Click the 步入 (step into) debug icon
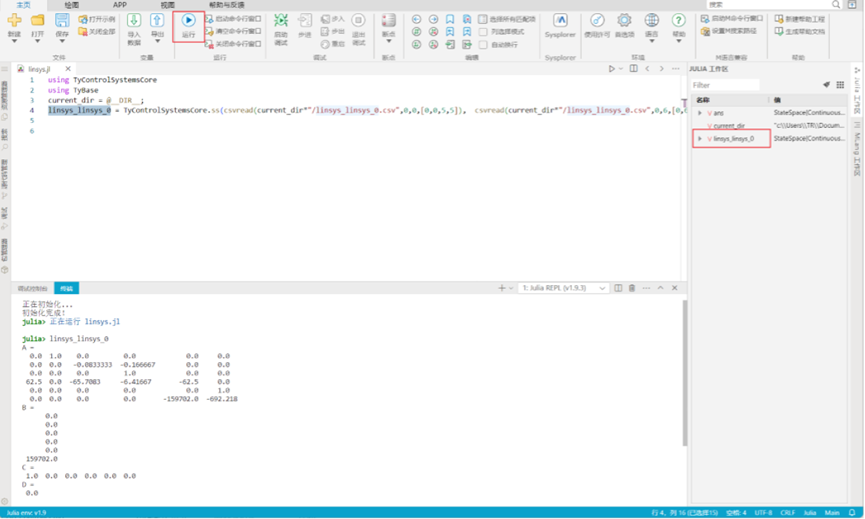The image size is (865, 519). 325,19
